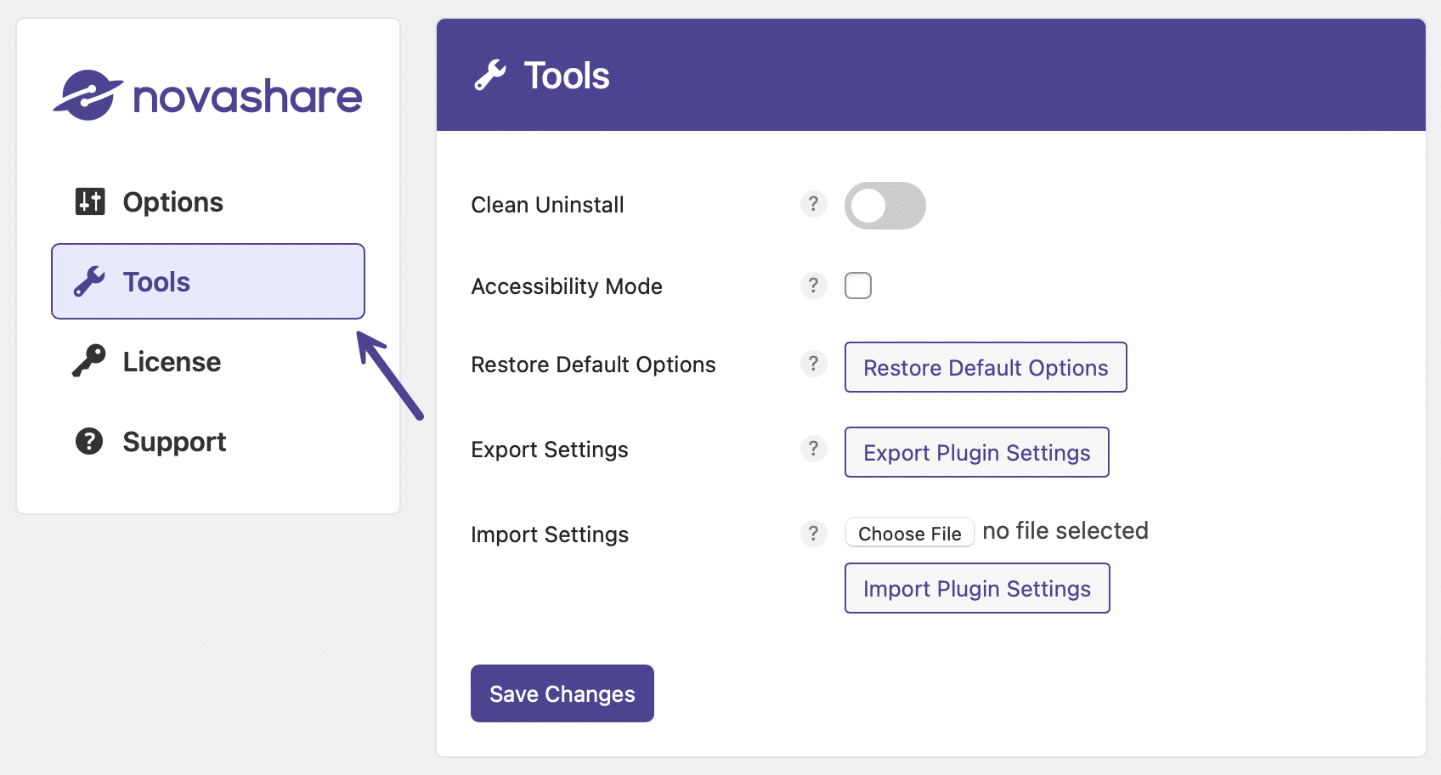Screen dimensions: 1441x775
Task: Click Export Plugin Settings
Action: tap(976, 452)
